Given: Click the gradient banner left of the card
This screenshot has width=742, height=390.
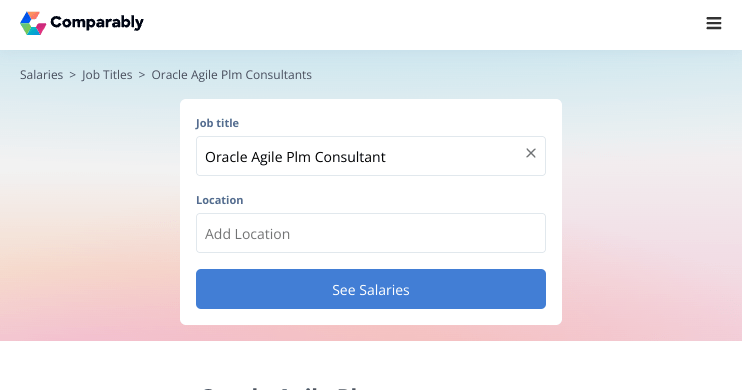Looking at the screenshot, I should click(90, 213).
